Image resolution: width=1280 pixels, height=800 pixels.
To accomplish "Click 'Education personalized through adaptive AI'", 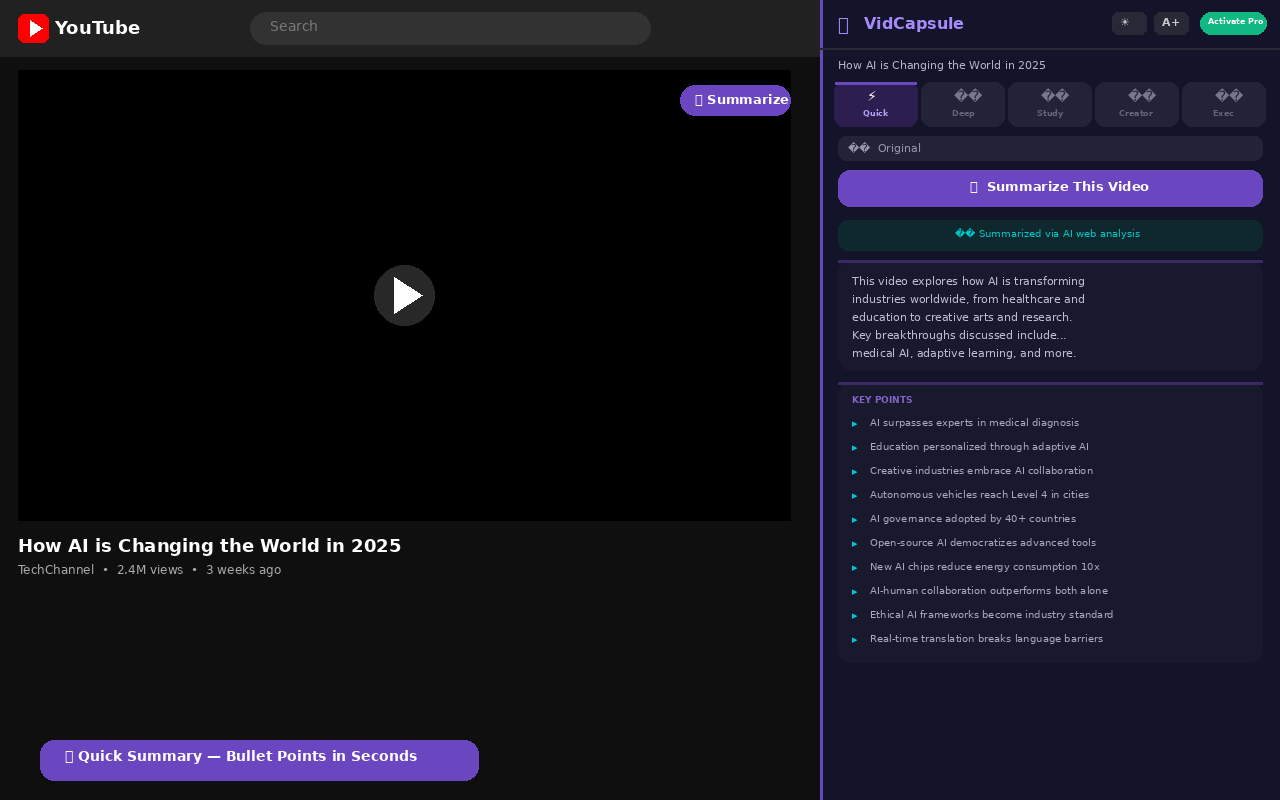I will 979,447.
